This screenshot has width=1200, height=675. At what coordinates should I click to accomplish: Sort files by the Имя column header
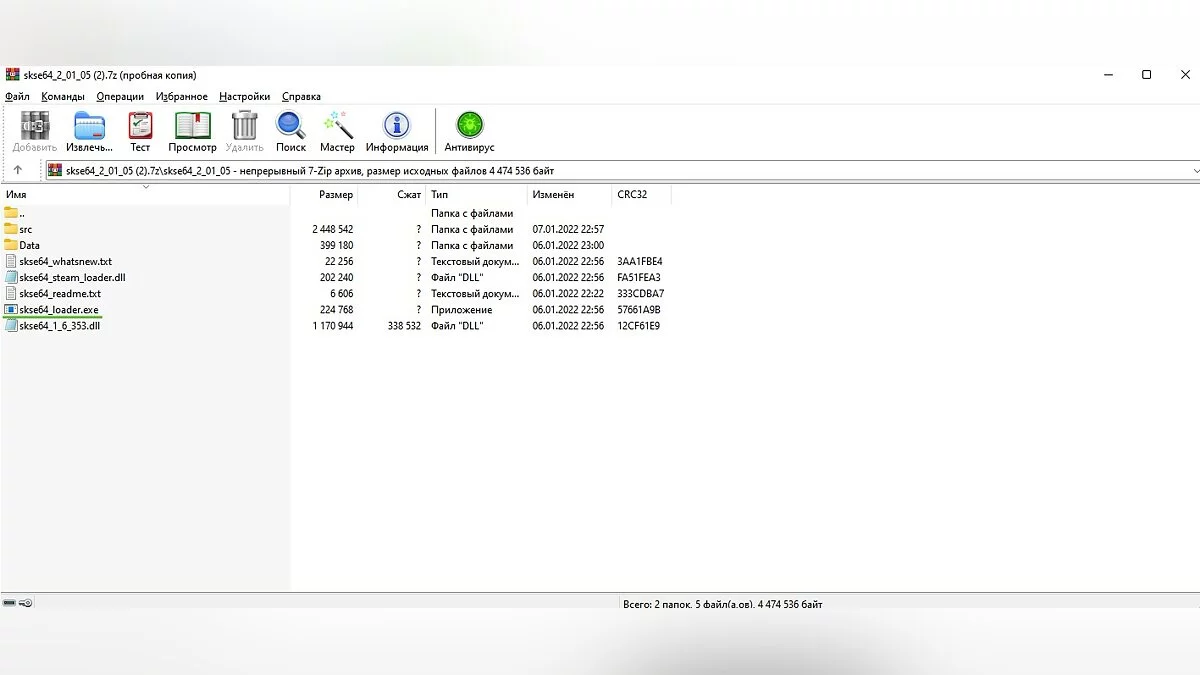click(17, 195)
